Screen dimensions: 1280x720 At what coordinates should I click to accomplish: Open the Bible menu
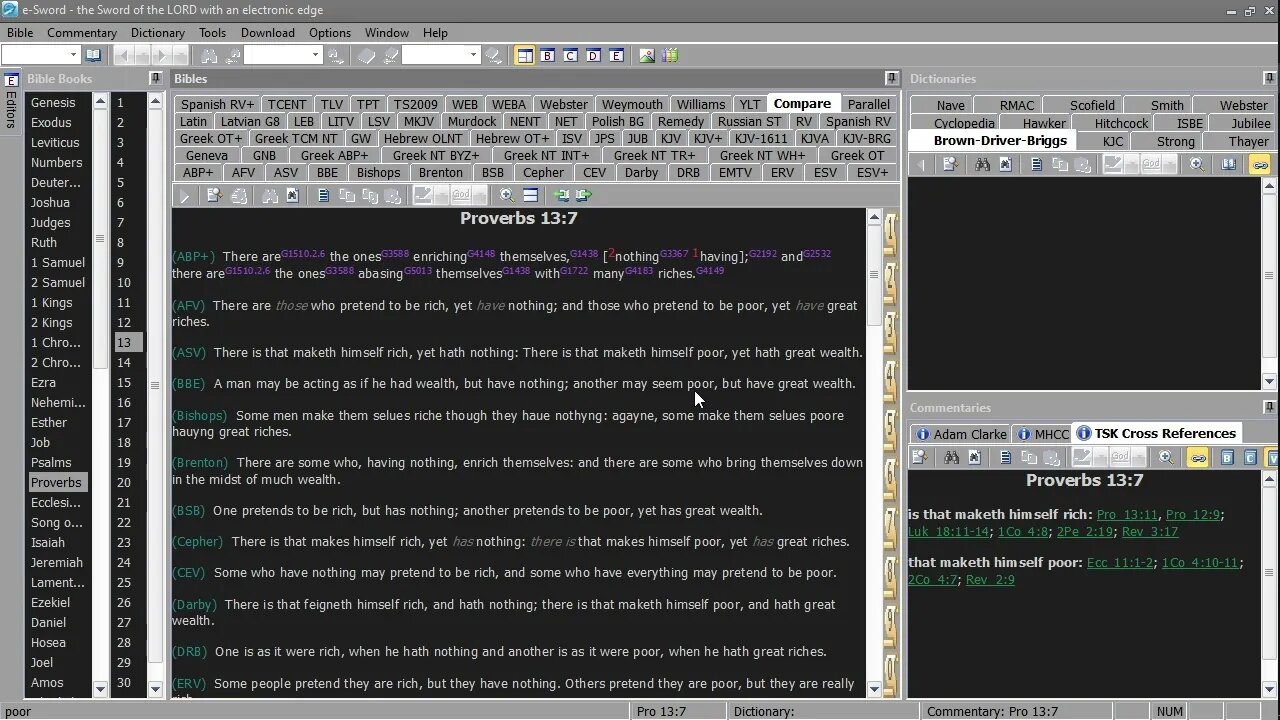[20, 33]
